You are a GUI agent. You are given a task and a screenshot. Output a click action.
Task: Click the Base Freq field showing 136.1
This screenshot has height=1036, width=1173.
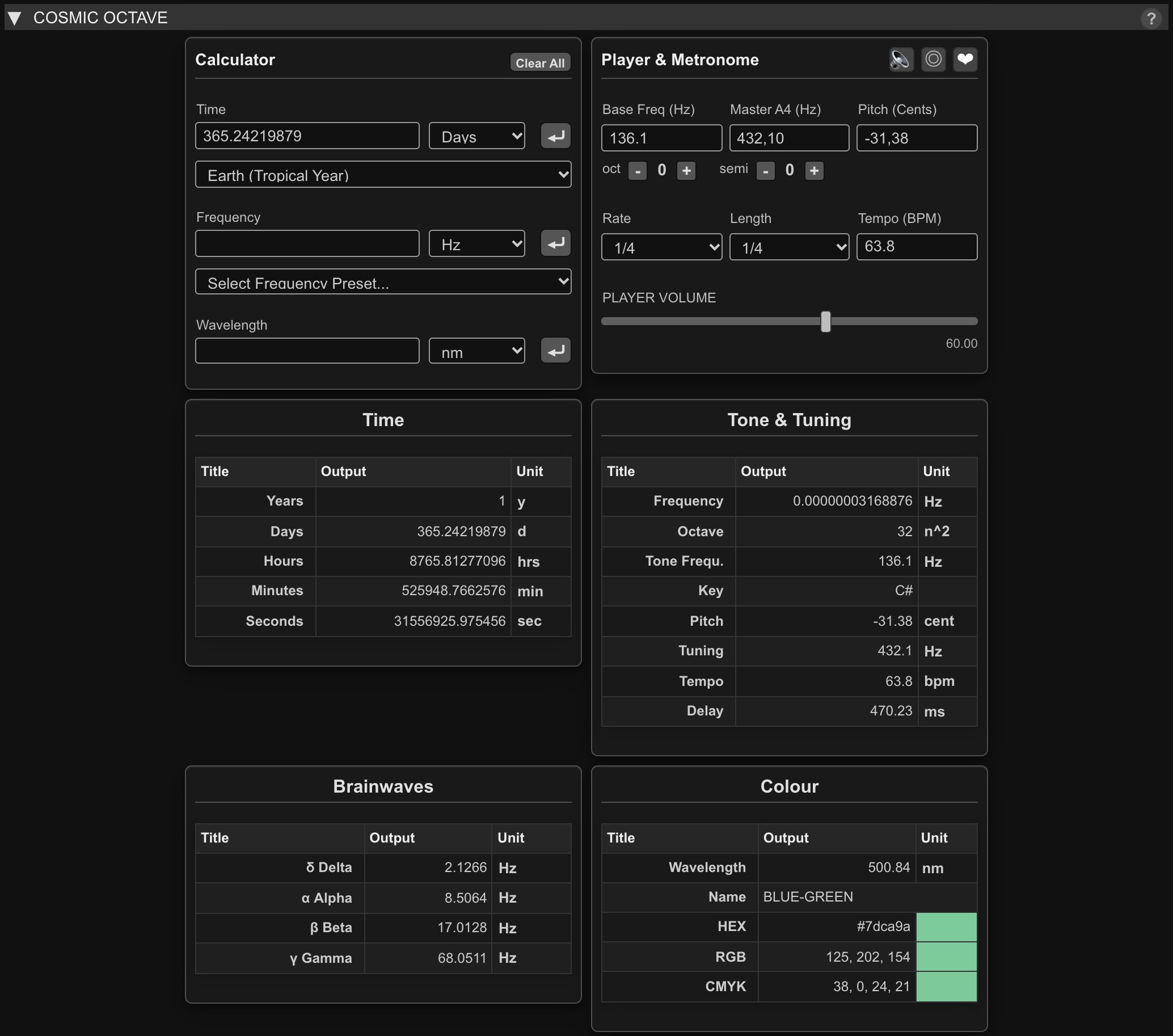(662, 138)
